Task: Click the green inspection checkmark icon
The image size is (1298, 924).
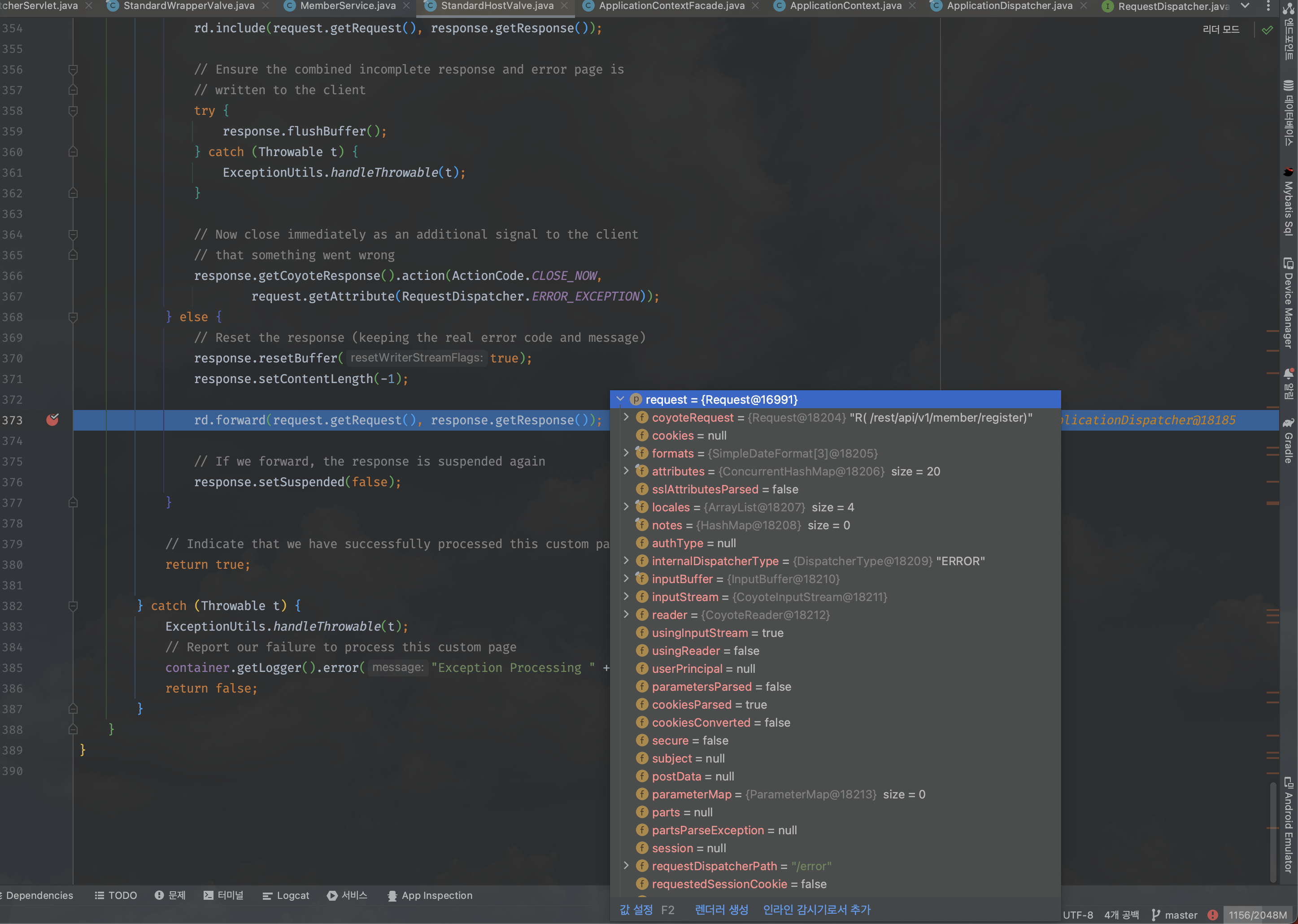Action: (x=1268, y=30)
